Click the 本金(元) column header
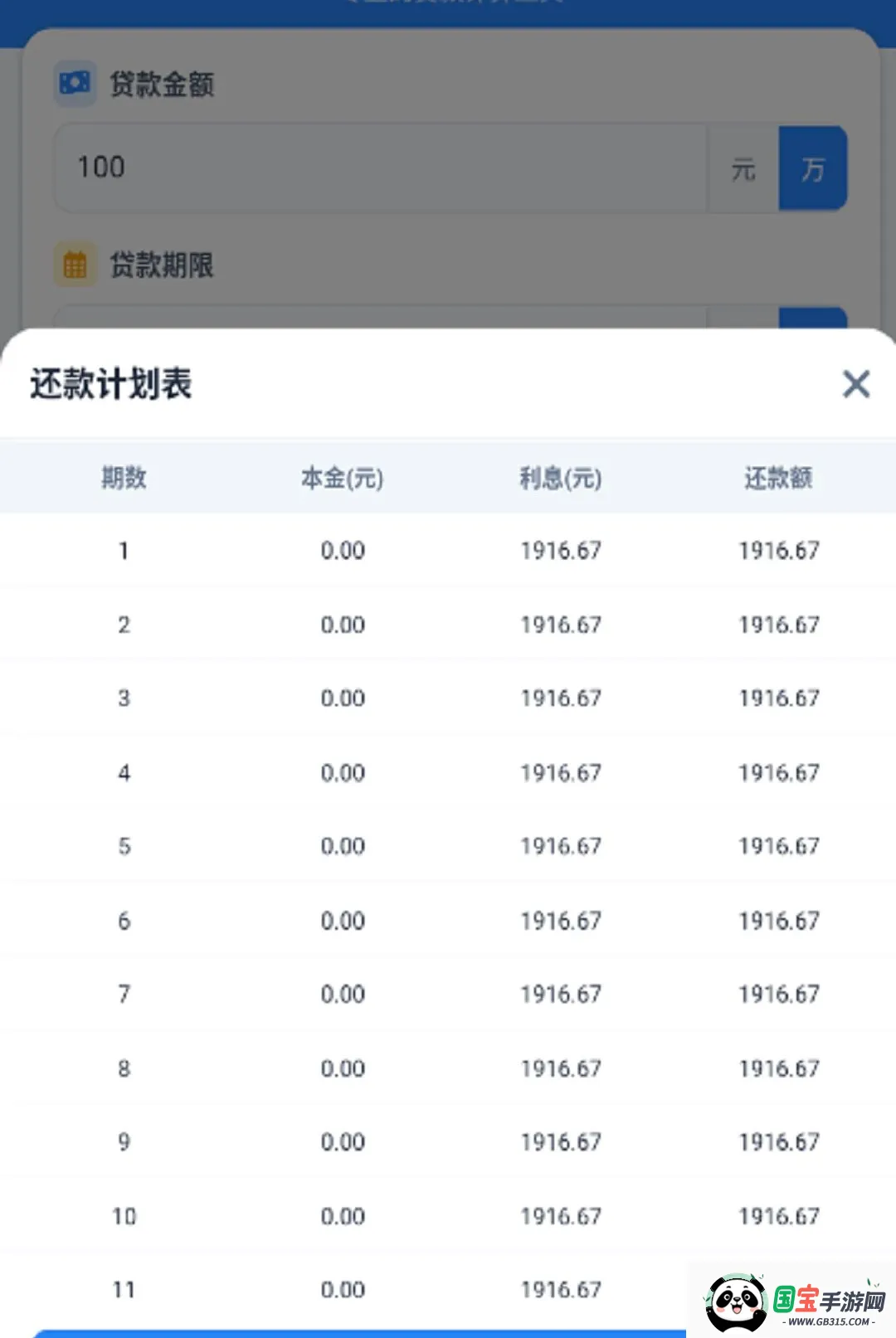 click(x=342, y=478)
